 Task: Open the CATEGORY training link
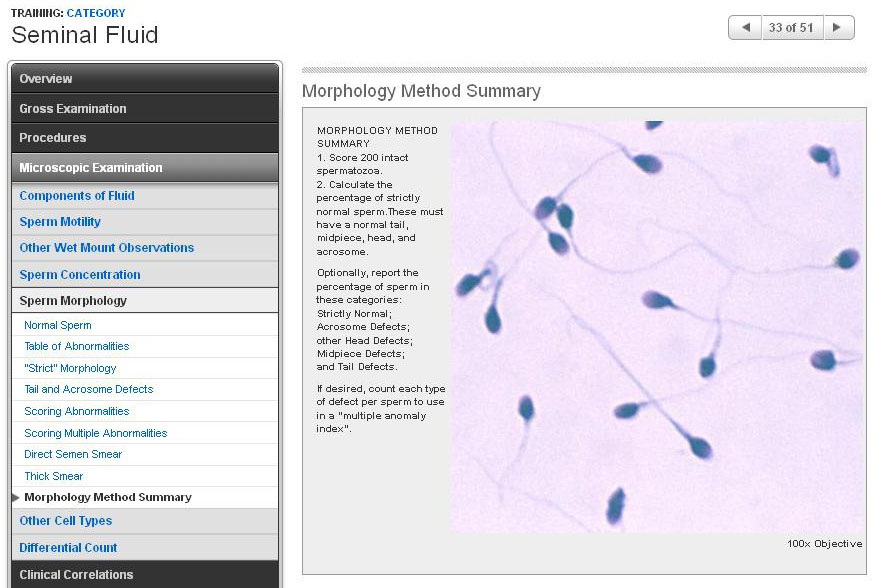[x=96, y=13]
